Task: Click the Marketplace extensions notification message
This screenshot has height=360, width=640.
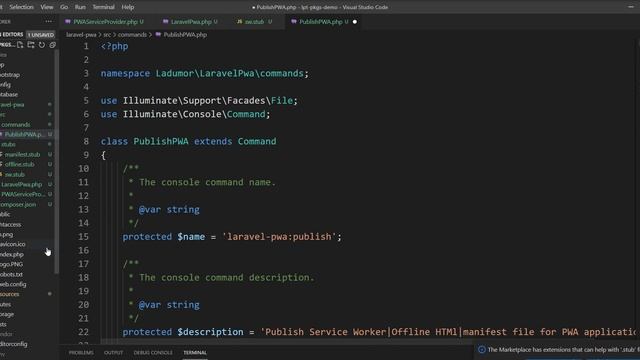Action: [563, 349]
